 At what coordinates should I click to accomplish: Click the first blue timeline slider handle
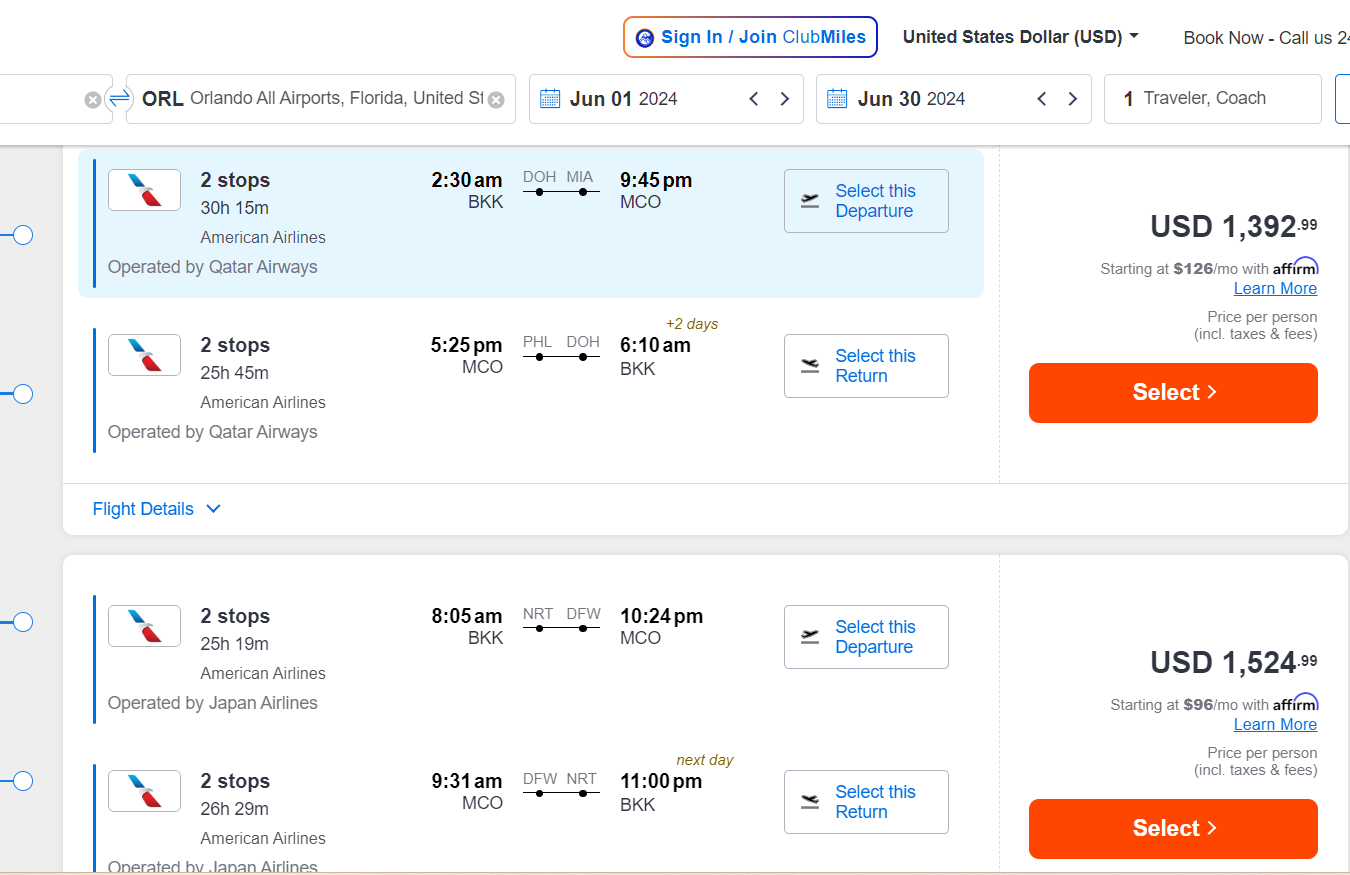tap(23, 235)
